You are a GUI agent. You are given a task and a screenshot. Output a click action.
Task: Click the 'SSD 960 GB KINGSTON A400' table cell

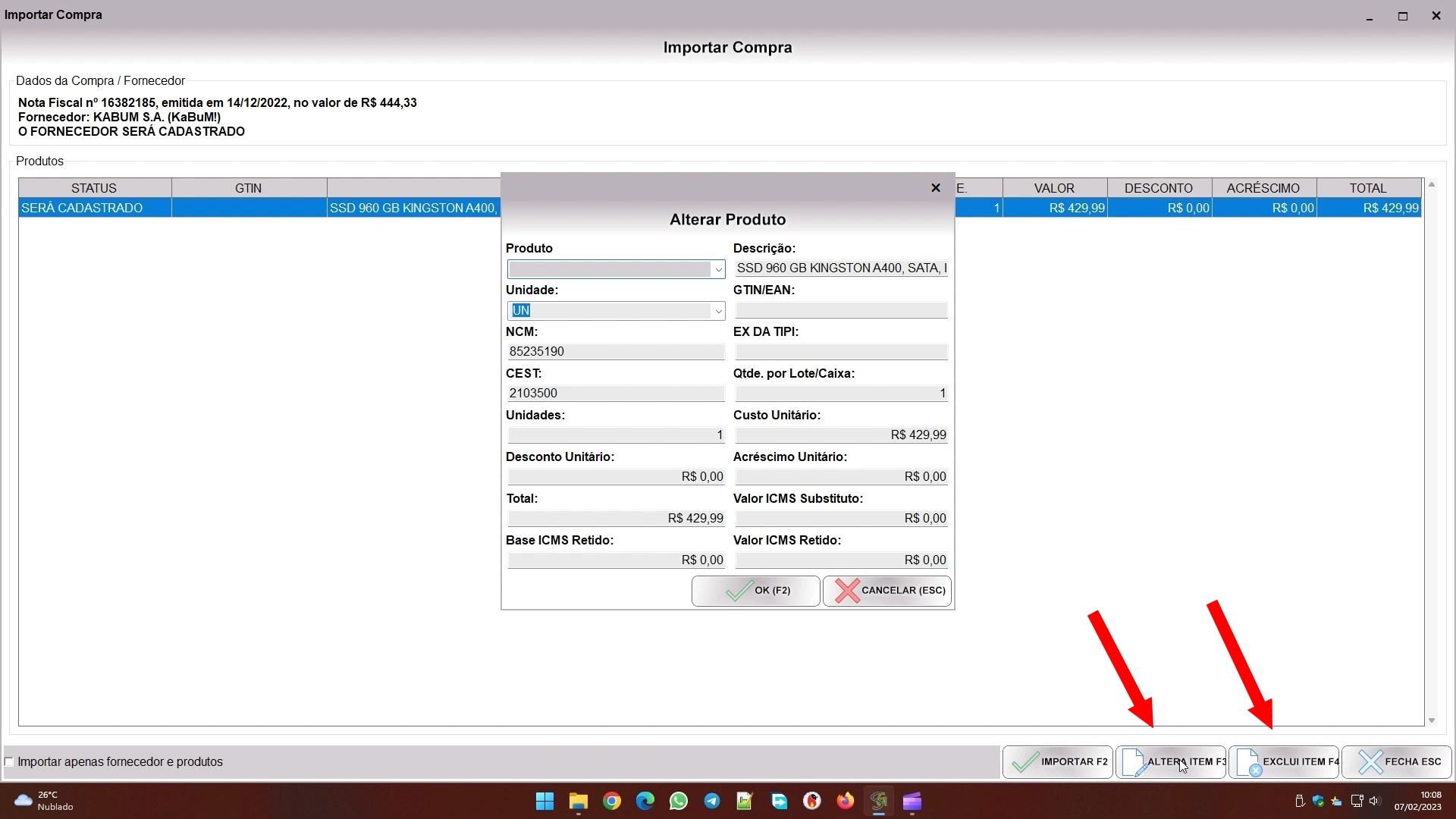[x=414, y=208]
